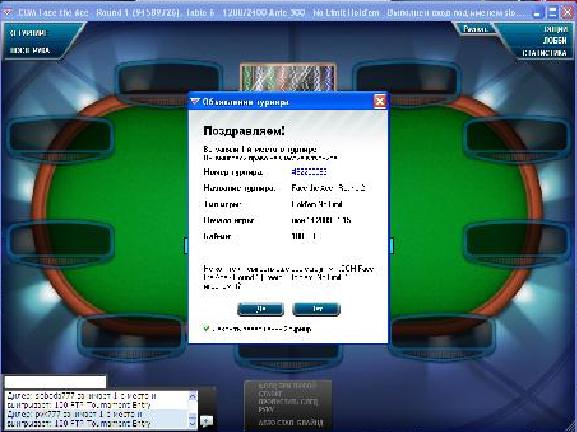Click the Full Tilt logo icon in dialog title

point(195,102)
